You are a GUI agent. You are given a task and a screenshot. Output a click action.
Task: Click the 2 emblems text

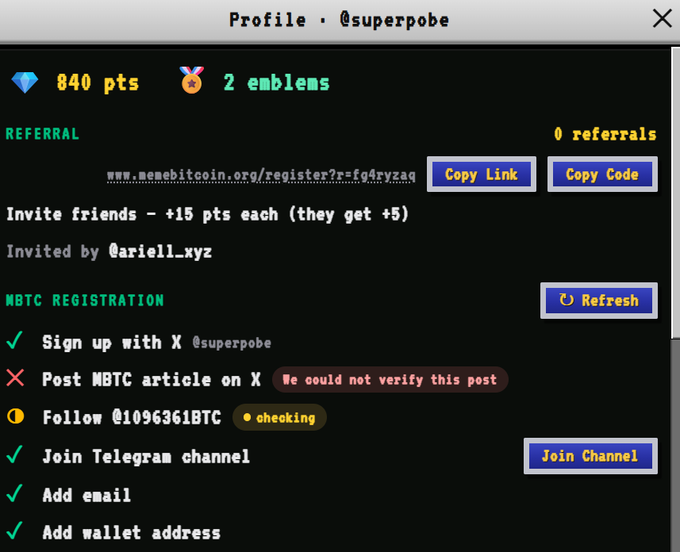click(x=277, y=82)
